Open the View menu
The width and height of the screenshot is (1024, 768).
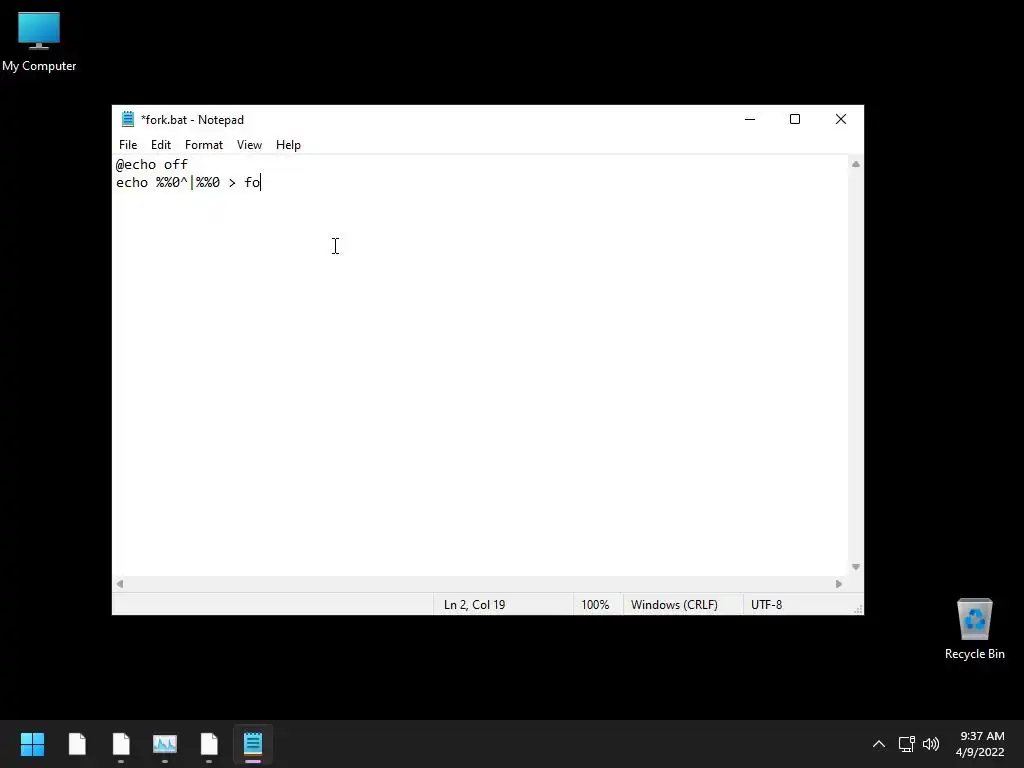249,145
